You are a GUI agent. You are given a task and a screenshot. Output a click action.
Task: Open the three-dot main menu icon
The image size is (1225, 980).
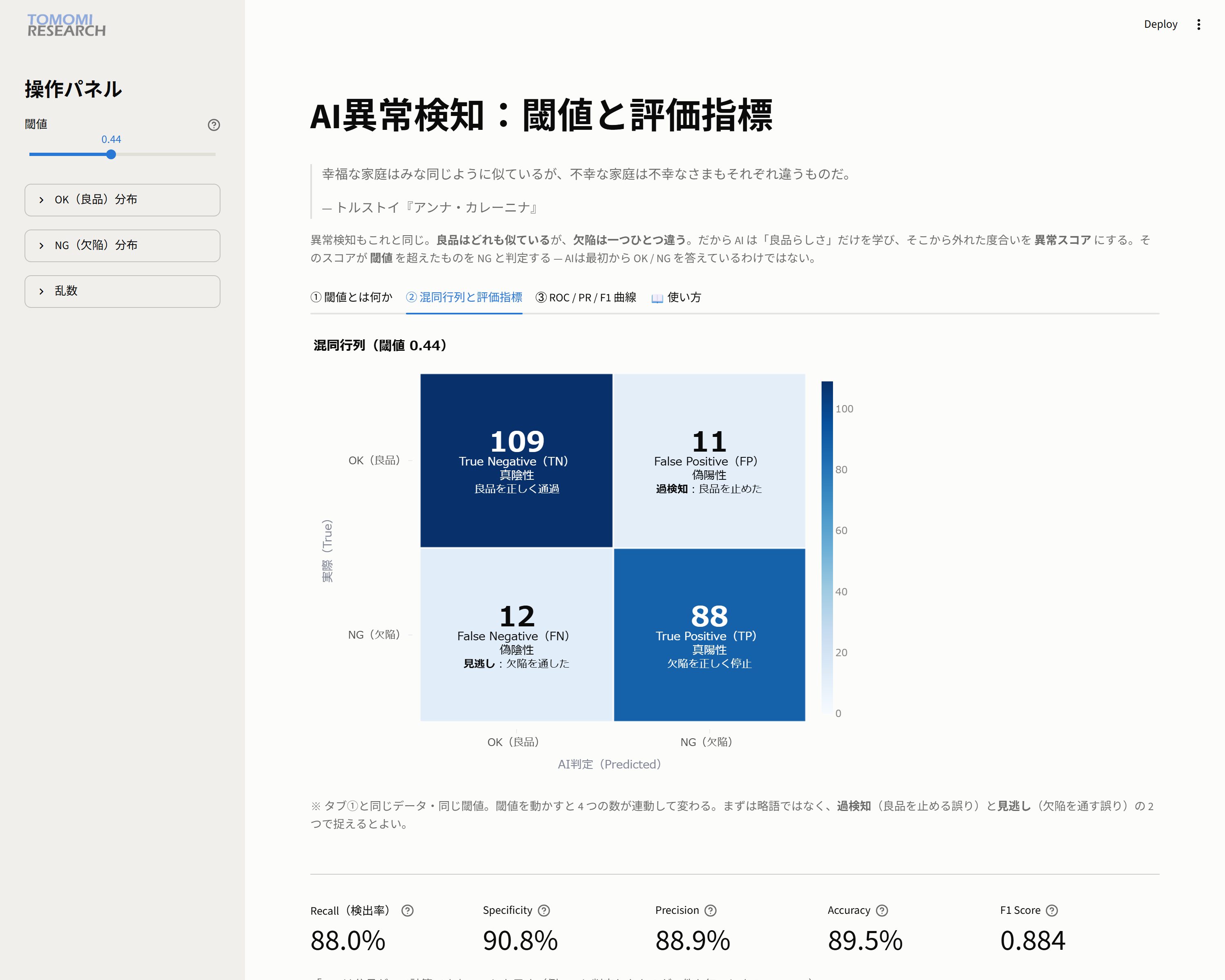pos(1198,24)
